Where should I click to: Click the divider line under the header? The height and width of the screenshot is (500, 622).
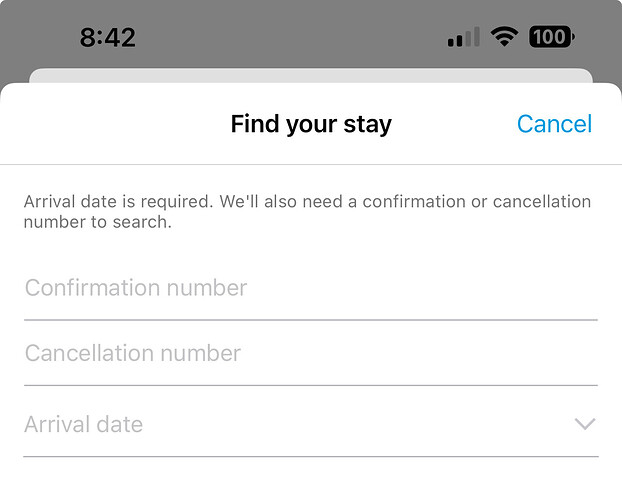pyautogui.click(x=311, y=164)
